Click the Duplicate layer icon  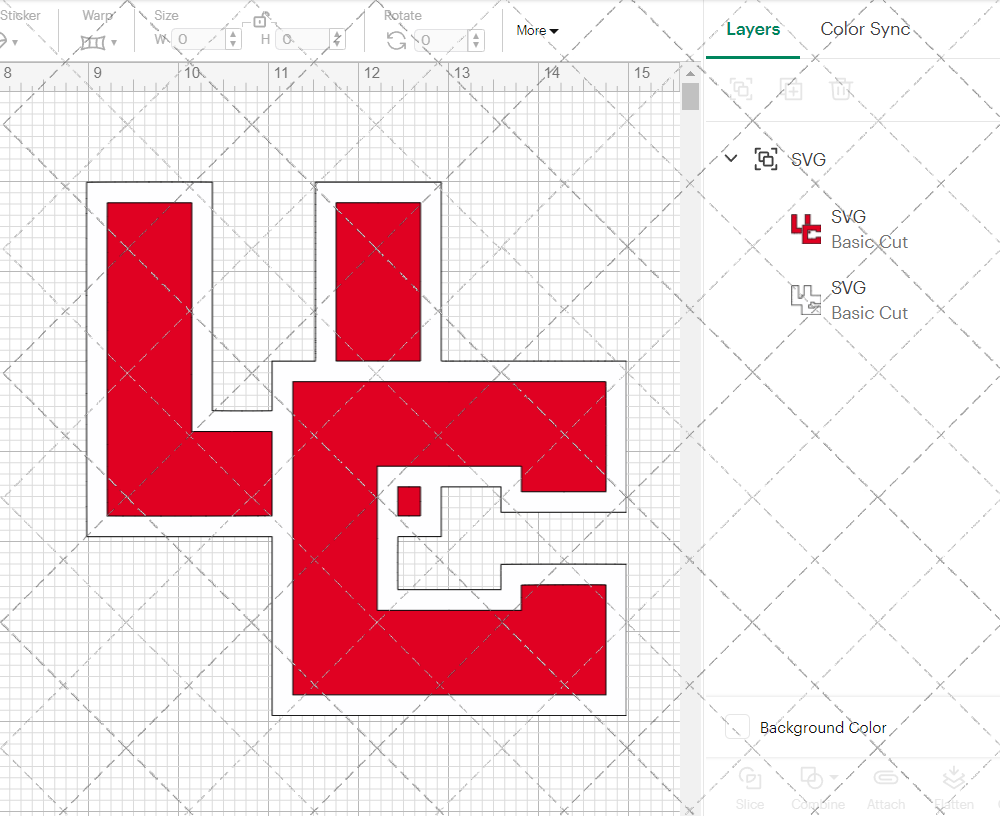[791, 89]
